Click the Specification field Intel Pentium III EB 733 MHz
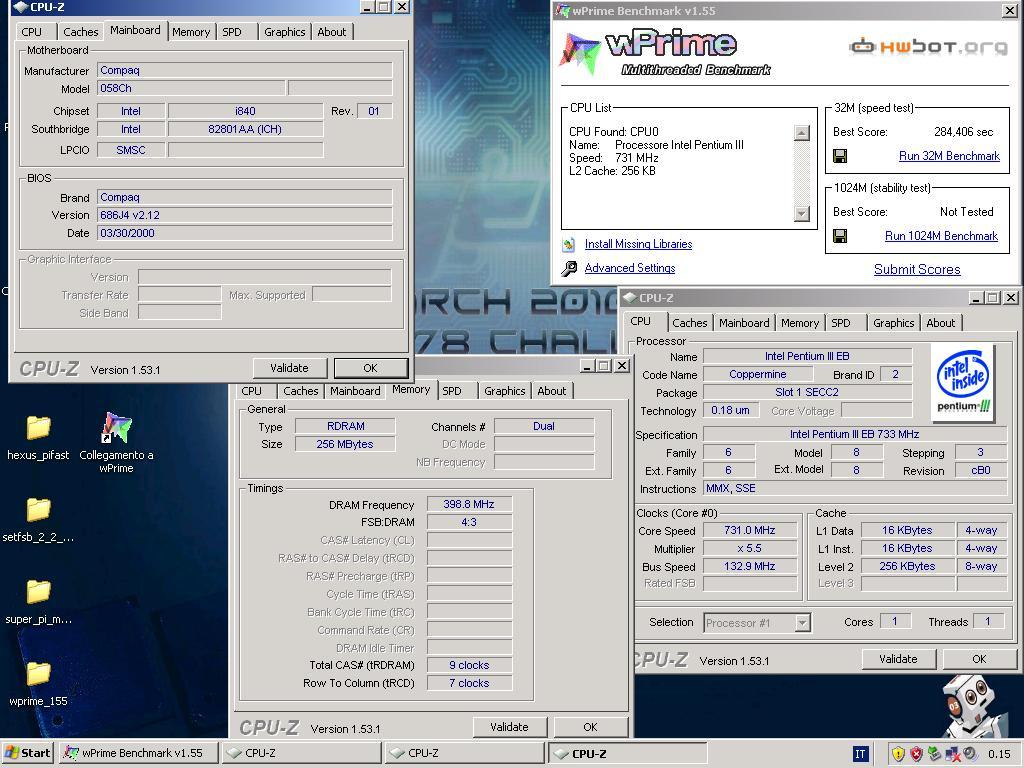The height and width of the screenshot is (768, 1024). point(854,434)
